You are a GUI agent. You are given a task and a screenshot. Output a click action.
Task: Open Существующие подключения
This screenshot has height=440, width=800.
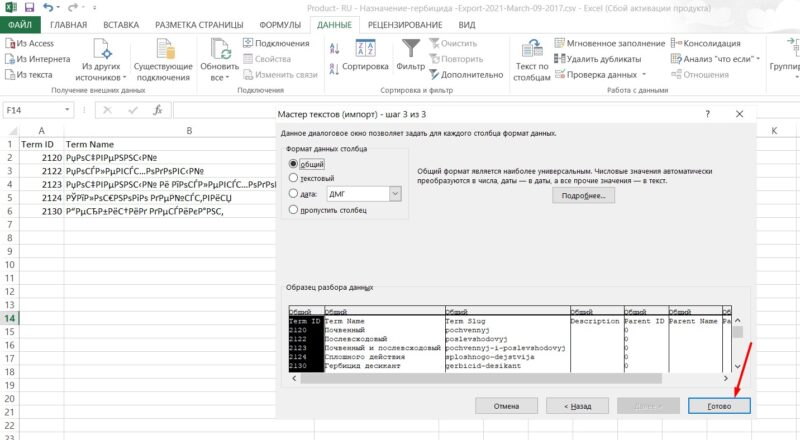163,60
